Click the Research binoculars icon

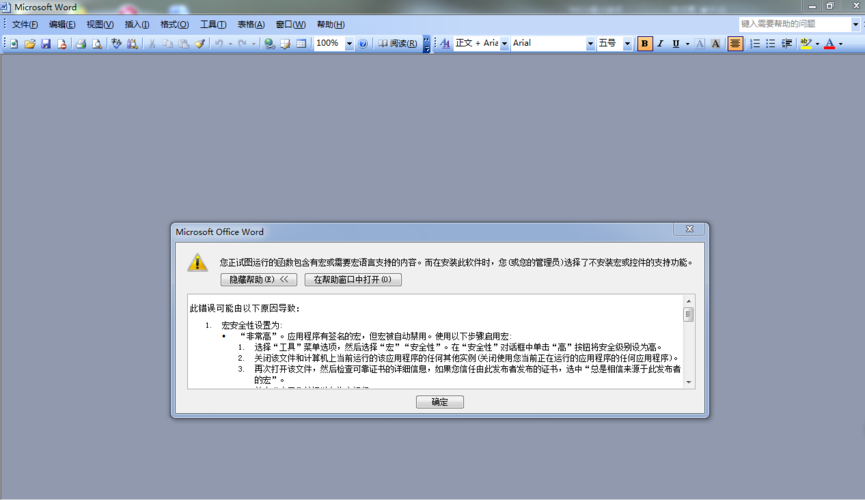tap(132, 44)
